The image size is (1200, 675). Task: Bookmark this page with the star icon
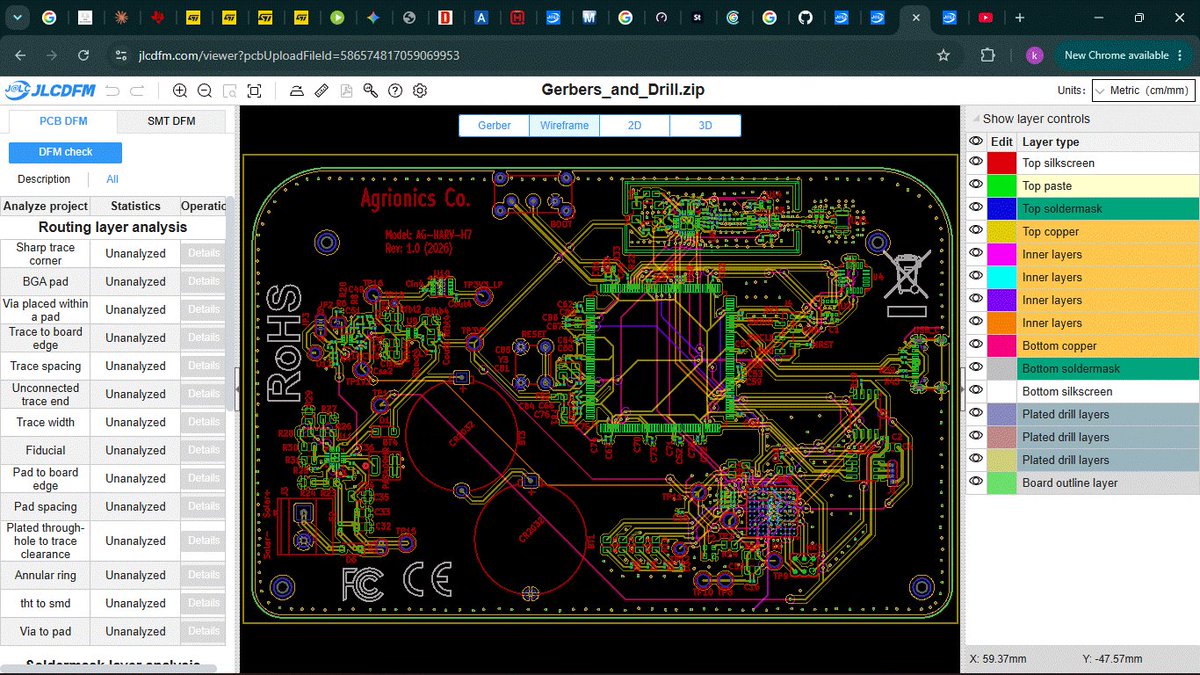point(943,56)
